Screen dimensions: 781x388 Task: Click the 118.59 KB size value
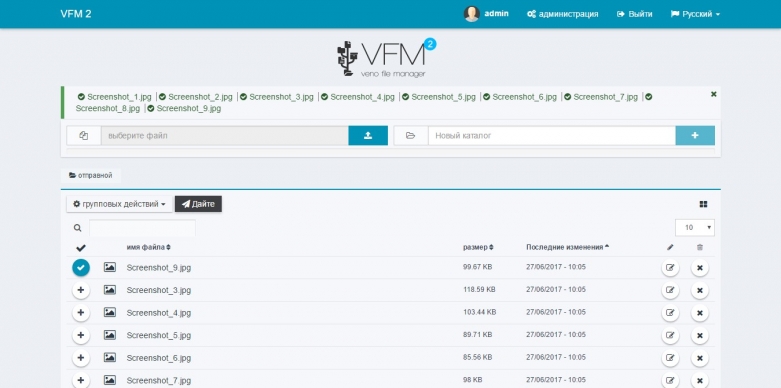tap(479, 289)
